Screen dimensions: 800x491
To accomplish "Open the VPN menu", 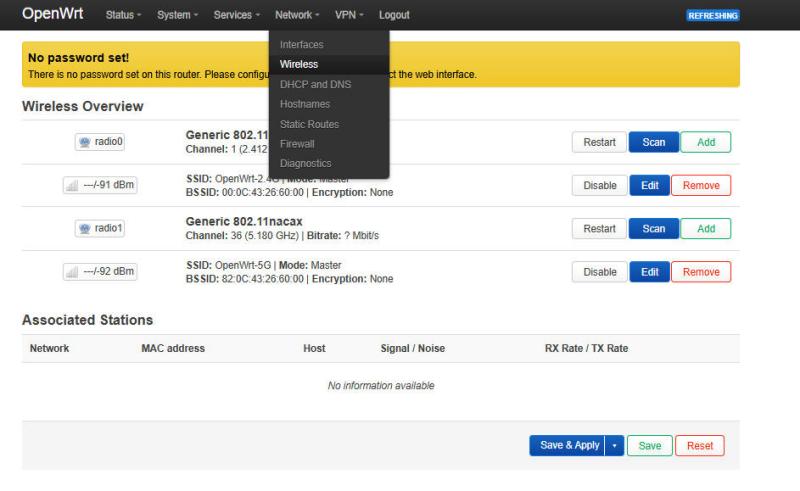I will point(349,15).
